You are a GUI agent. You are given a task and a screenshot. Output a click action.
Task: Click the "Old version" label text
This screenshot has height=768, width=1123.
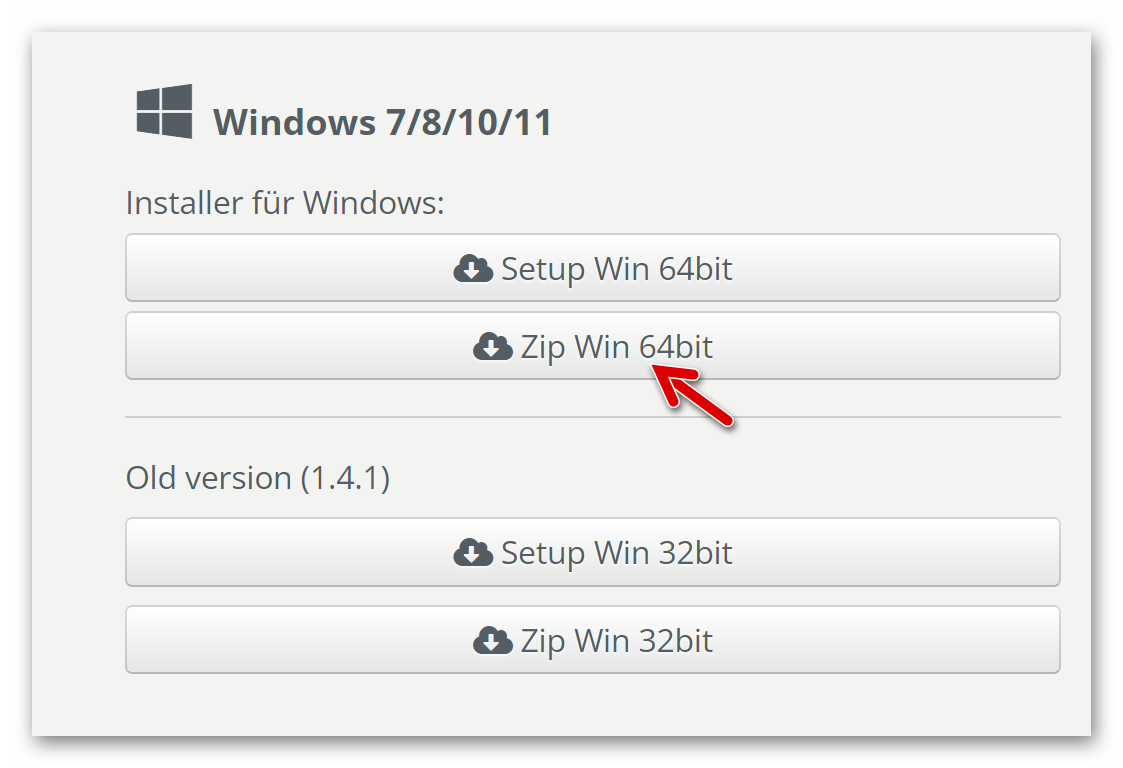(208, 478)
